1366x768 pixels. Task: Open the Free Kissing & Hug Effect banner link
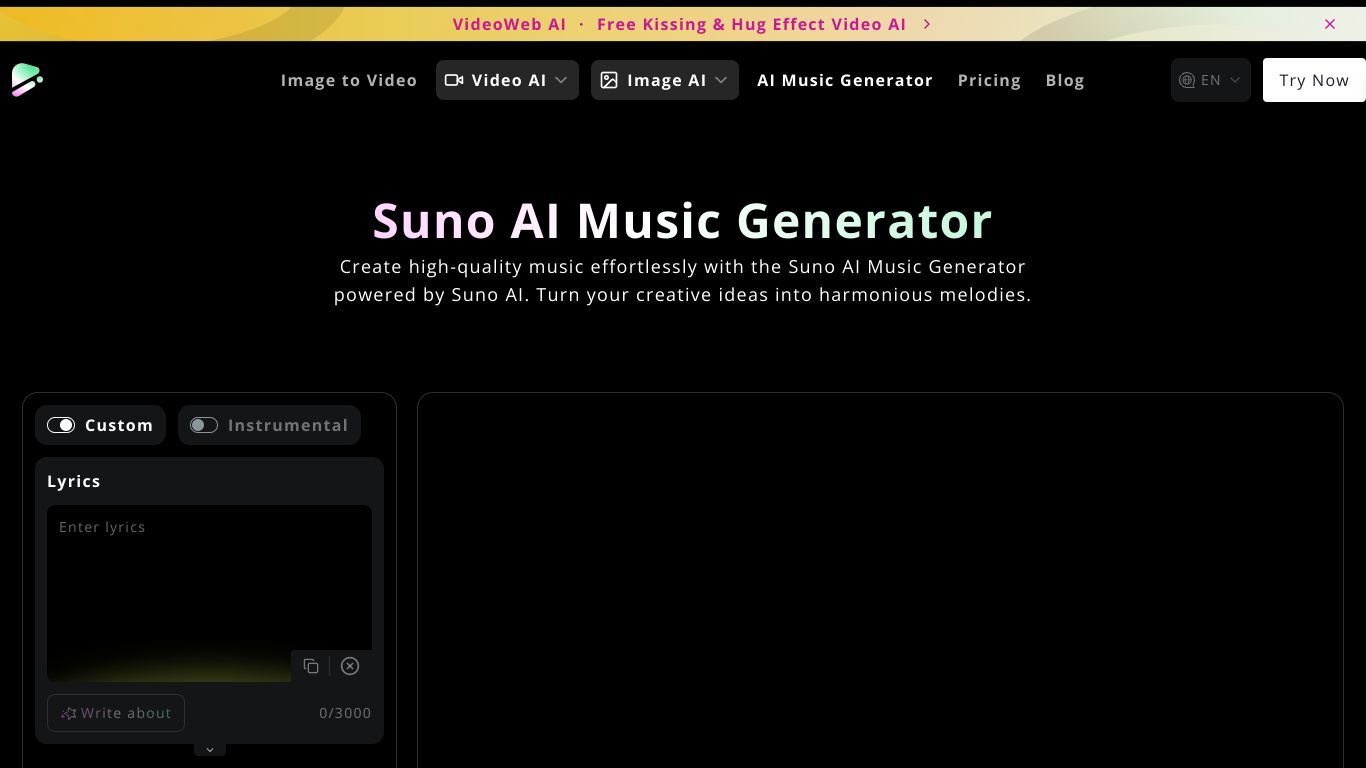pos(751,24)
